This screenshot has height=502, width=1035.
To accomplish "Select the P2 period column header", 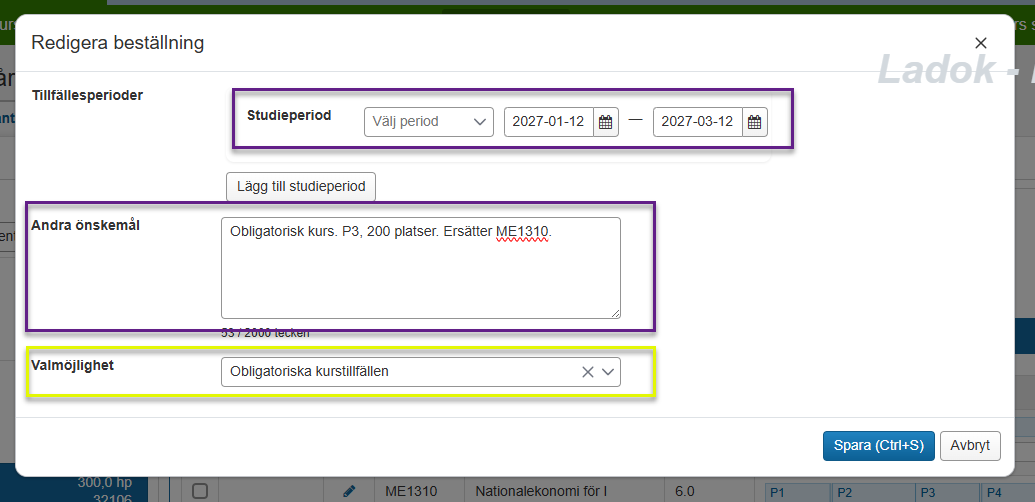I will tap(872, 492).
